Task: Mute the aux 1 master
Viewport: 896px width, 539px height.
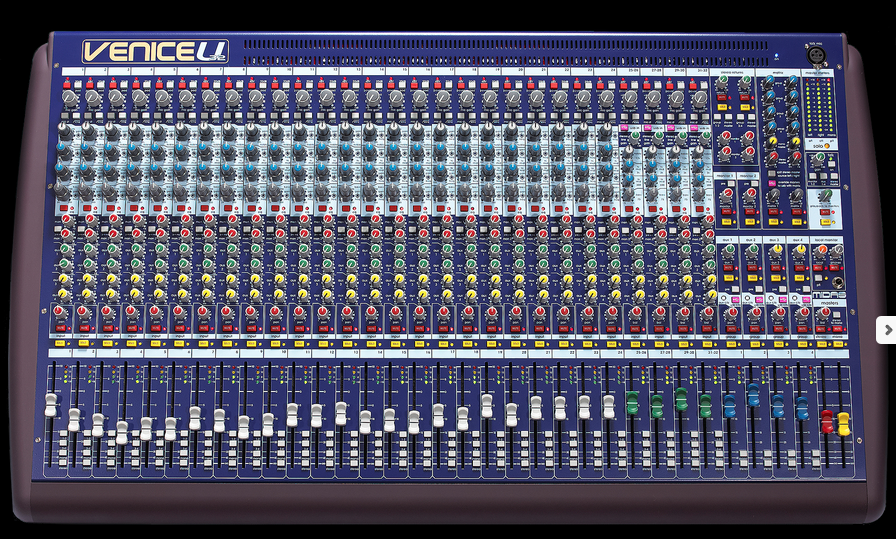Action: tap(729, 267)
